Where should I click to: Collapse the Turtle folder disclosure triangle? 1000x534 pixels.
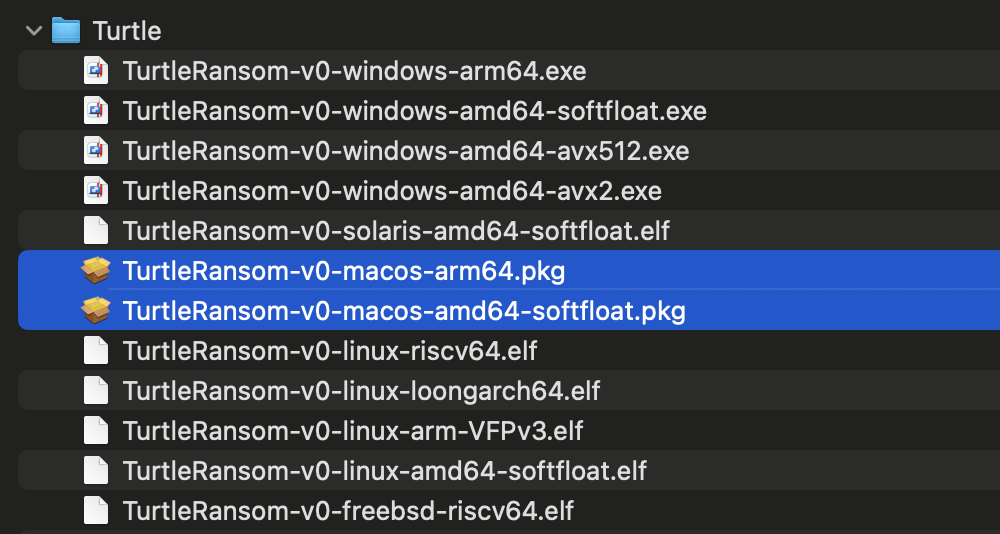coord(34,30)
